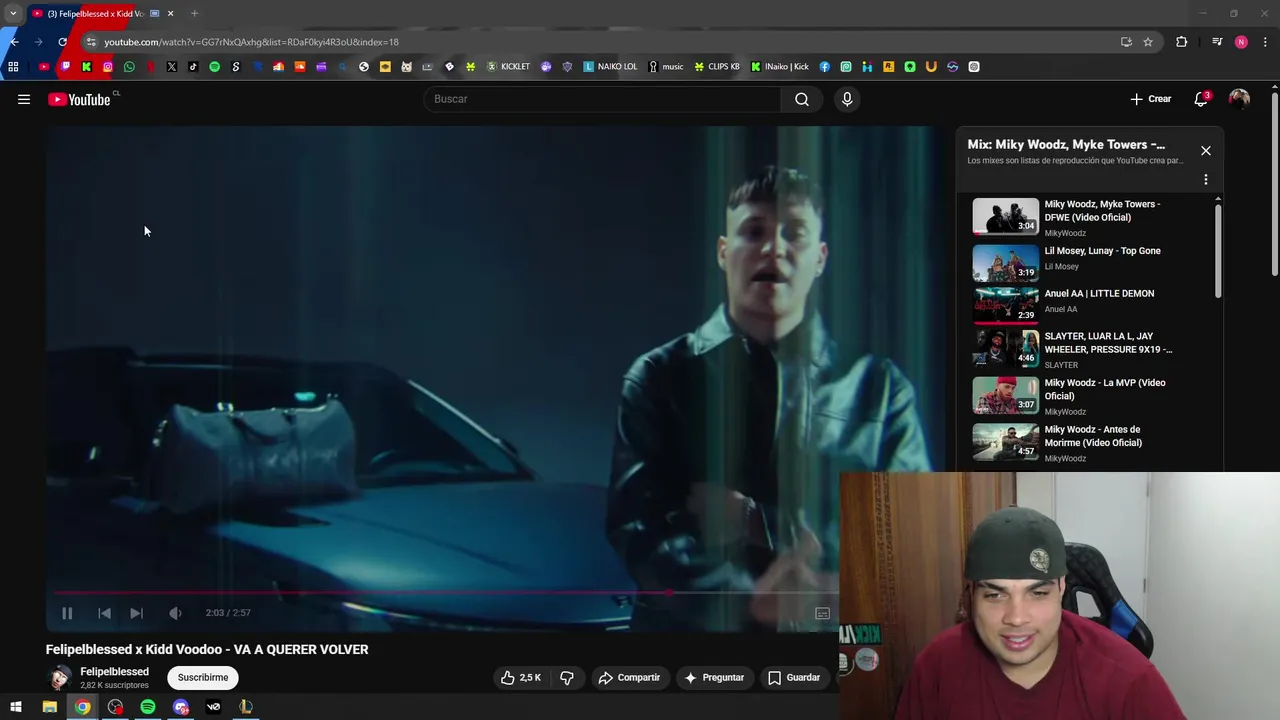Start voice search with the microphone
The height and width of the screenshot is (720, 1280).
pyautogui.click(x=847, y=99)
